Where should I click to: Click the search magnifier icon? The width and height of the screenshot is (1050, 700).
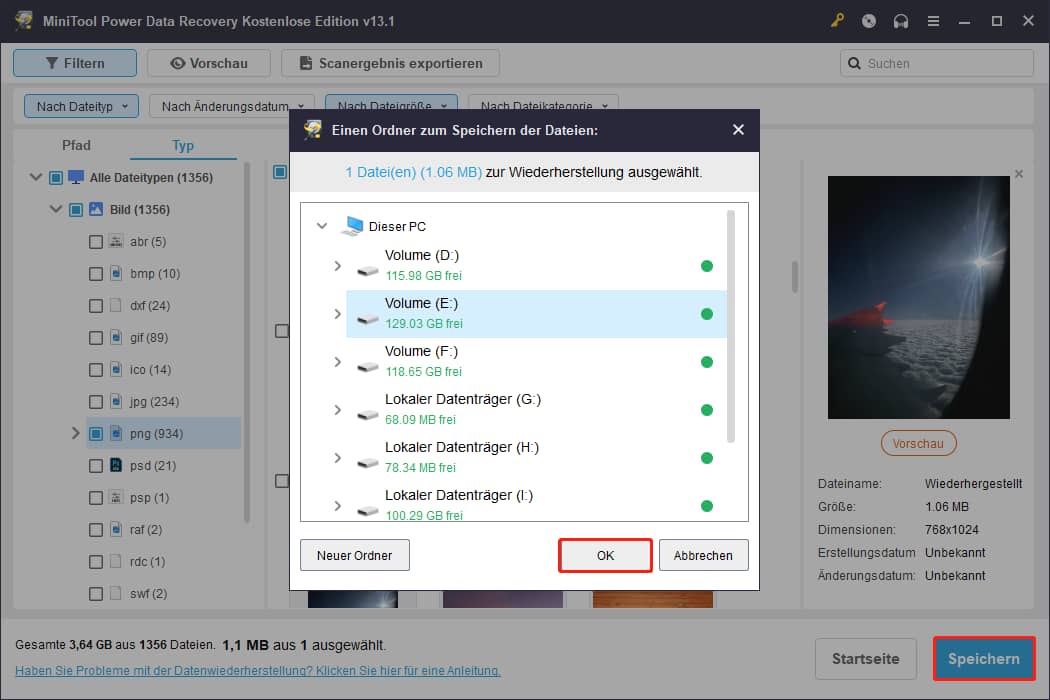pyautogui.click(x=854, y=63)
